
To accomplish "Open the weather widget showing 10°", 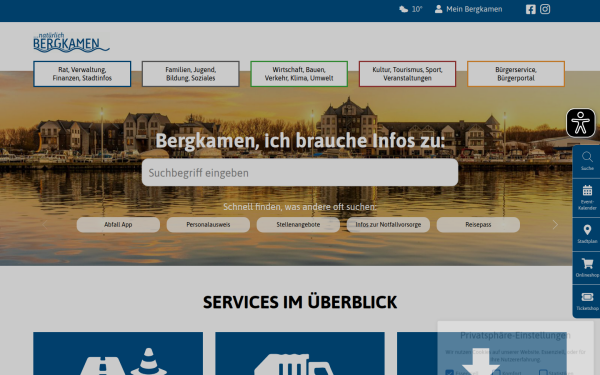I will 411,9.
